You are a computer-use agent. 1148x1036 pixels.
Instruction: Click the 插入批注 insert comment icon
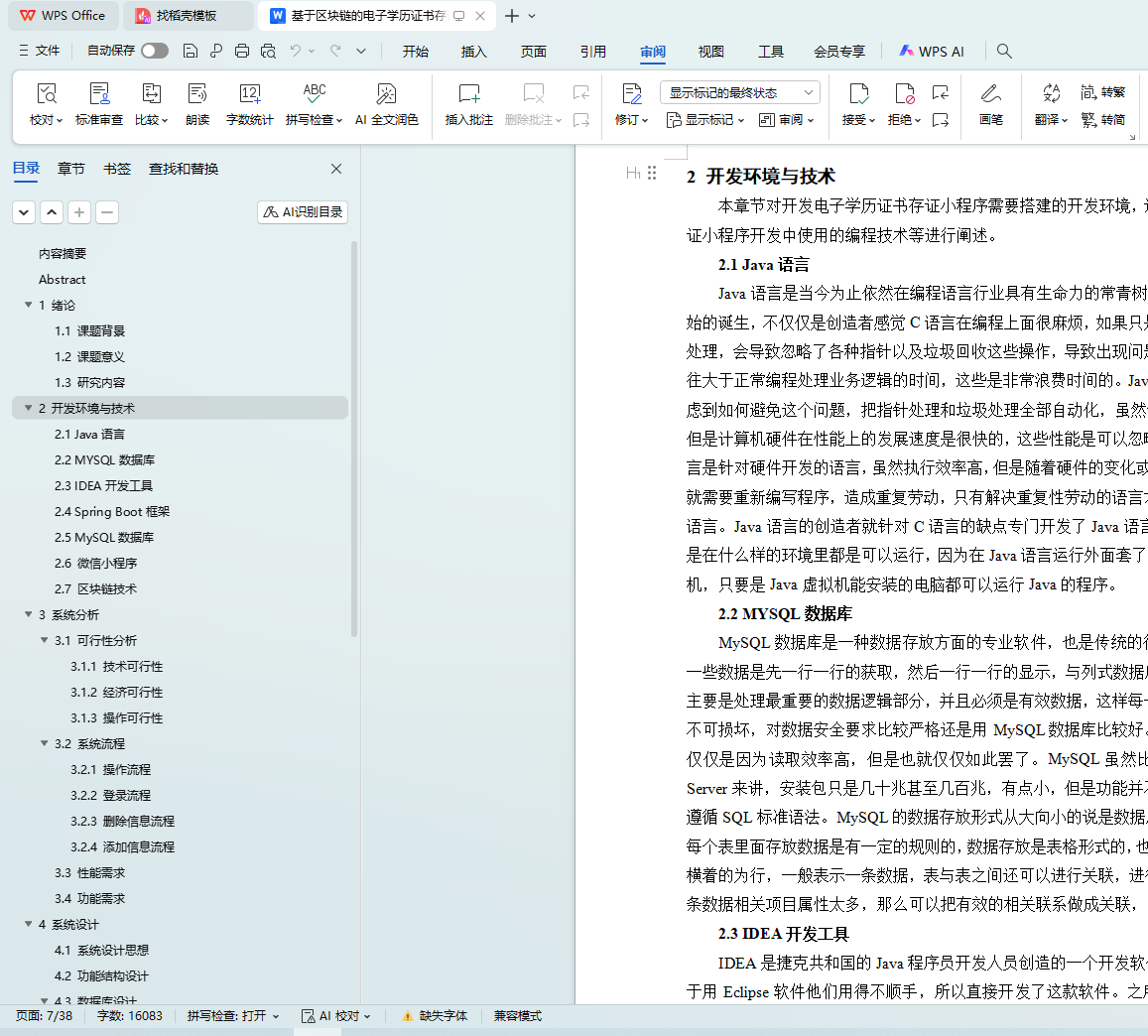(468, 94)
